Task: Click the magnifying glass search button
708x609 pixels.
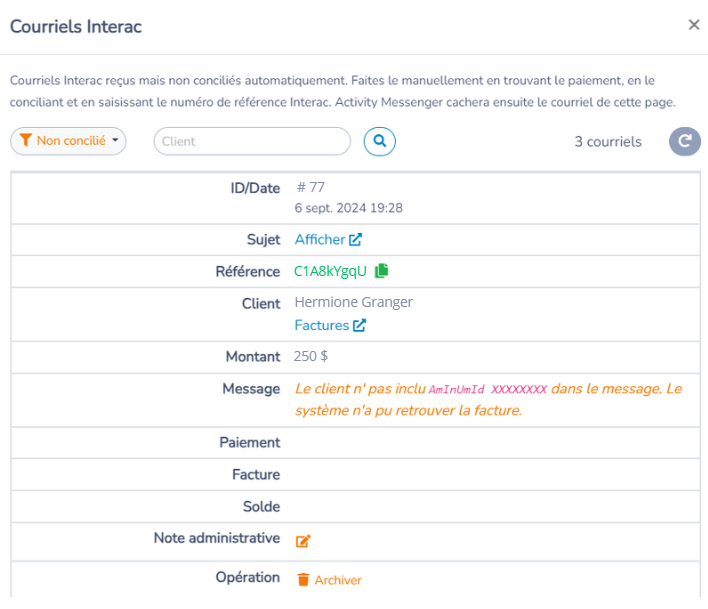Action: tap(379, 141)
